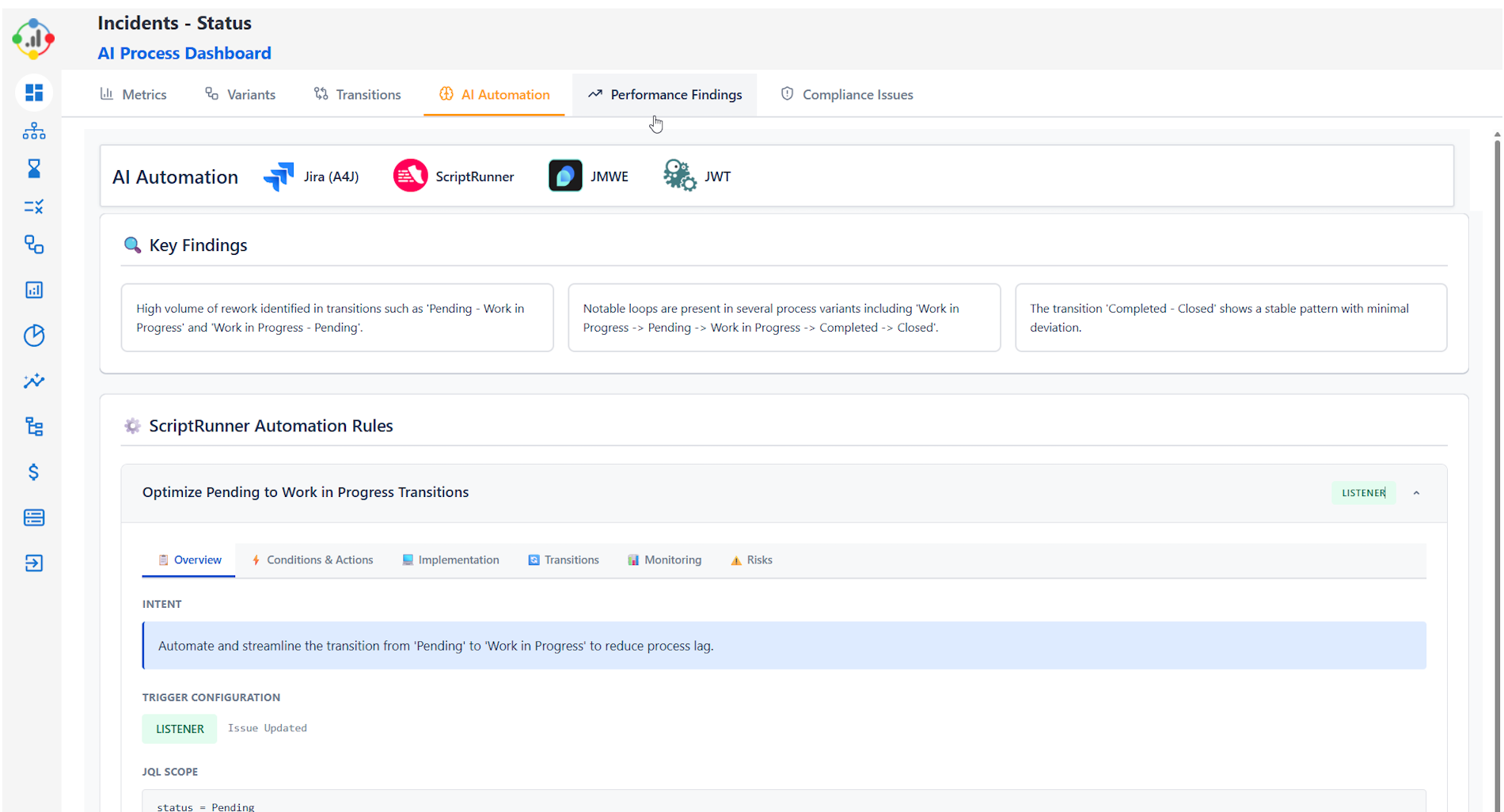The width and height of the screenshot is (1504, 812).
Task: Open the trend analysis icon in the sidebar
Action: 34,381
